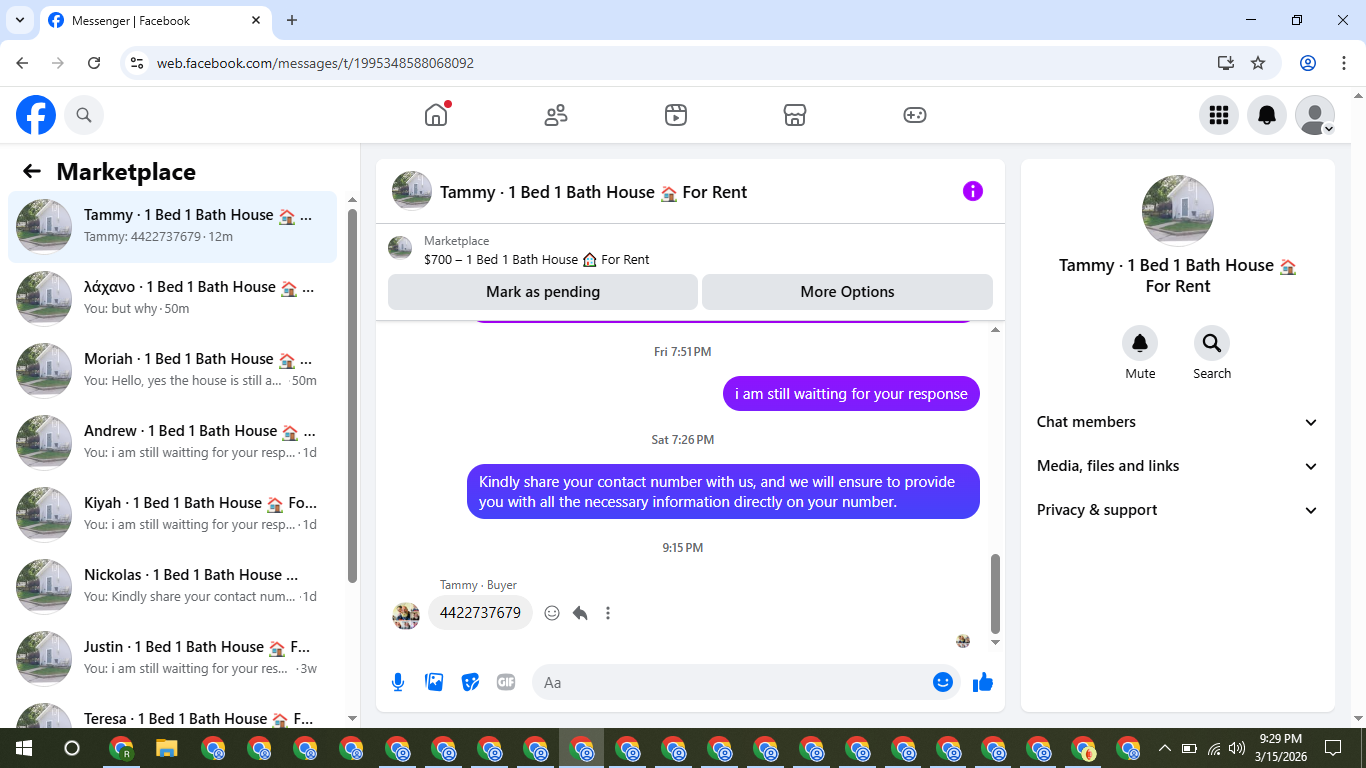Open the Tammy chat in list
This screenshot has height=768, width=1366.
point(173,227)
